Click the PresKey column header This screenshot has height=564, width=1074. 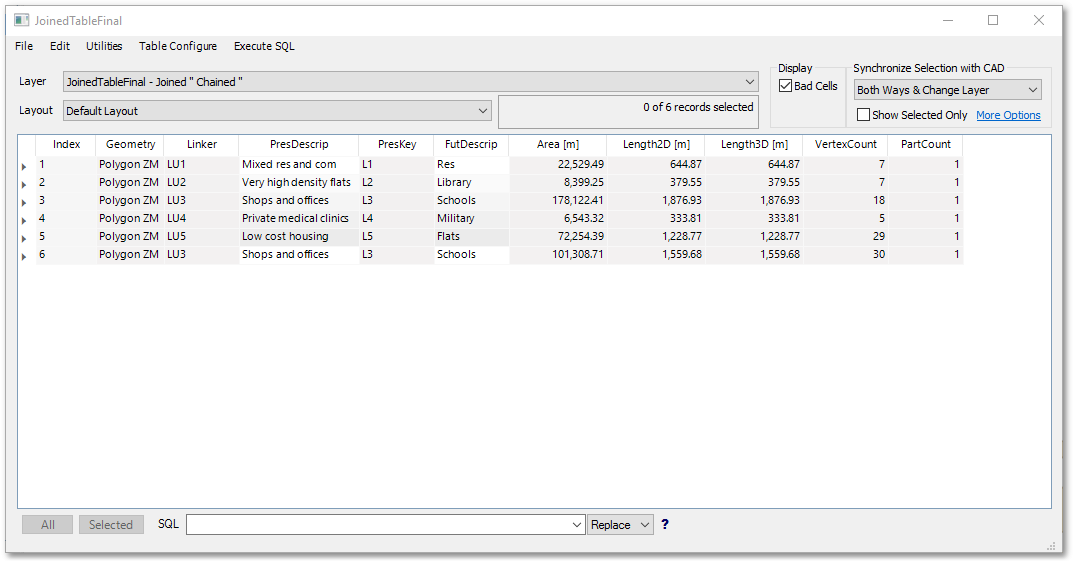(397, 145)
